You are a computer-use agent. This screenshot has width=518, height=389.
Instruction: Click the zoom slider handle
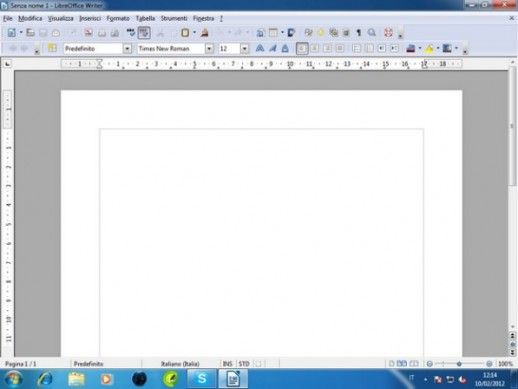459,364
